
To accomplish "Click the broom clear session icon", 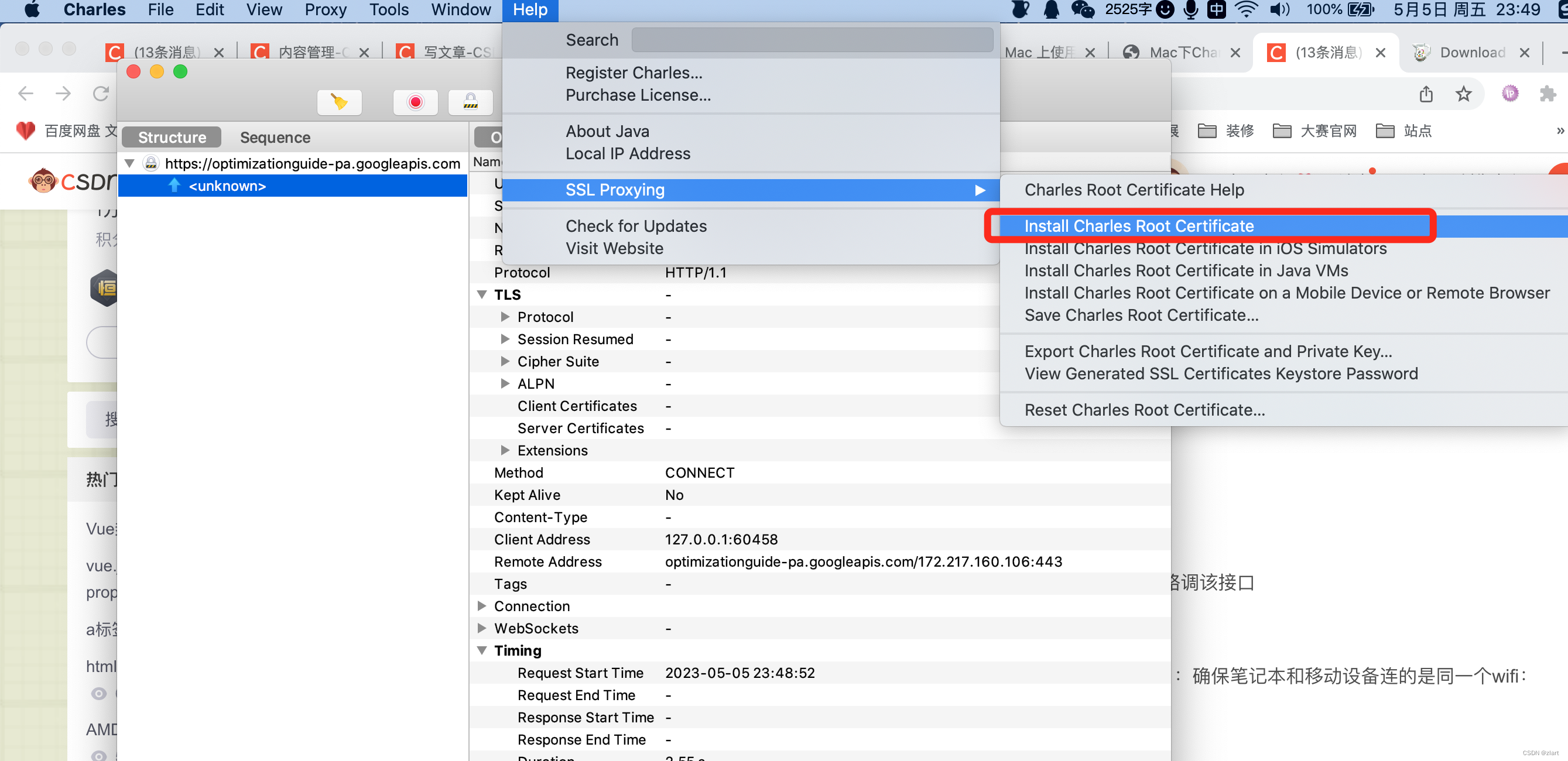I will click(339, 102).
